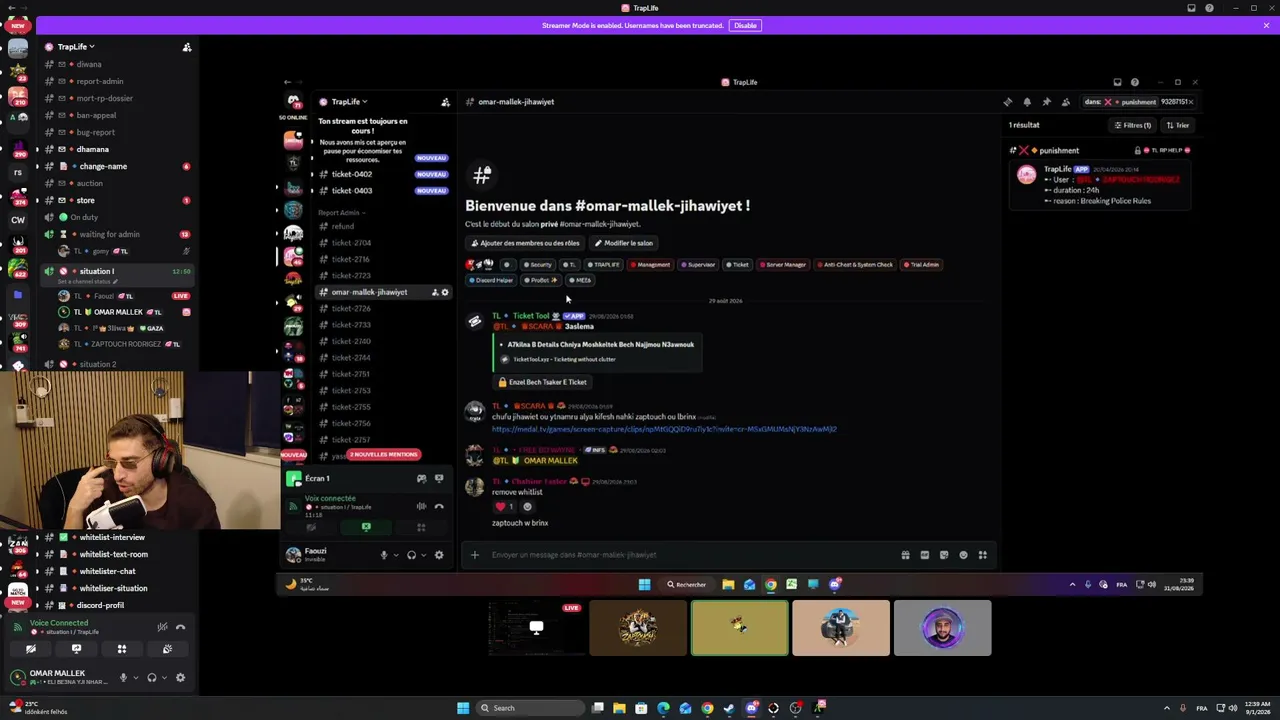1280x720 pixels.
Task: Open notification bell in channel header
Action: coord(1027,102)
